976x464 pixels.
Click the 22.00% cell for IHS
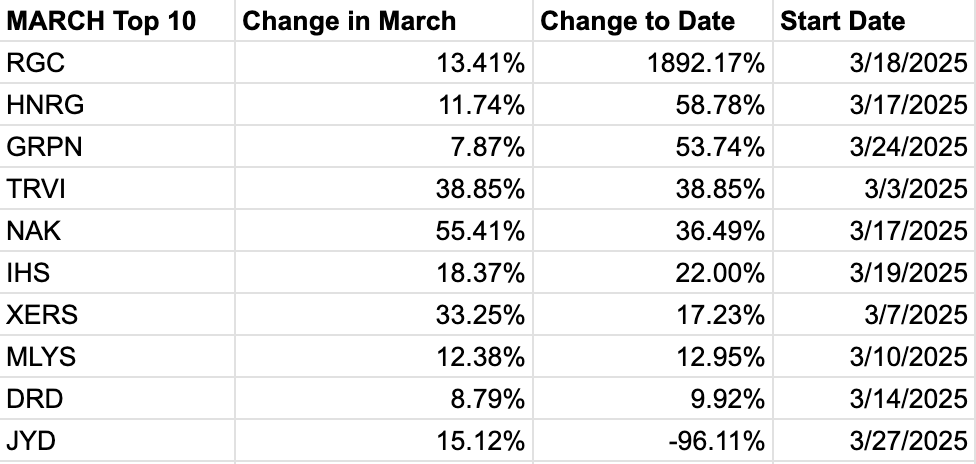(x=653, y=272)
